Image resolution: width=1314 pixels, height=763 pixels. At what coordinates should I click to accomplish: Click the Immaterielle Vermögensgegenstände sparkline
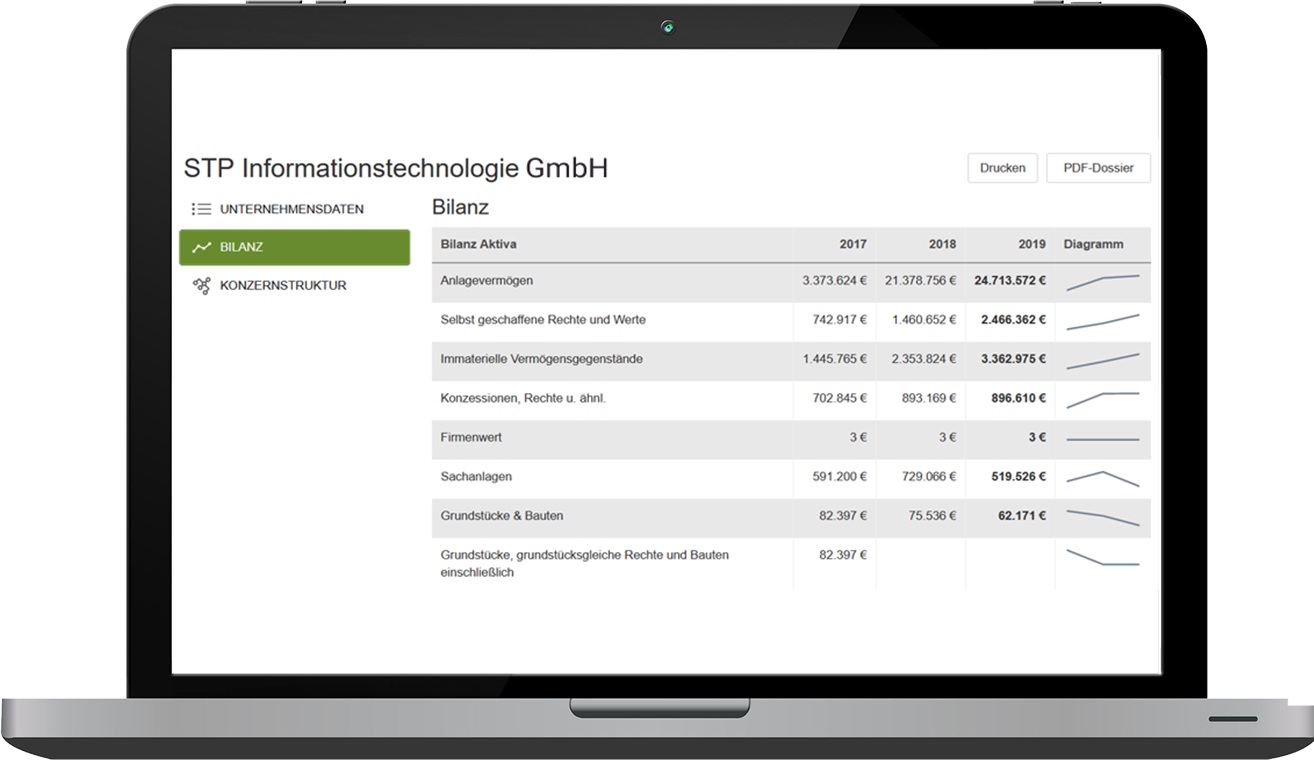point(1103,360)
